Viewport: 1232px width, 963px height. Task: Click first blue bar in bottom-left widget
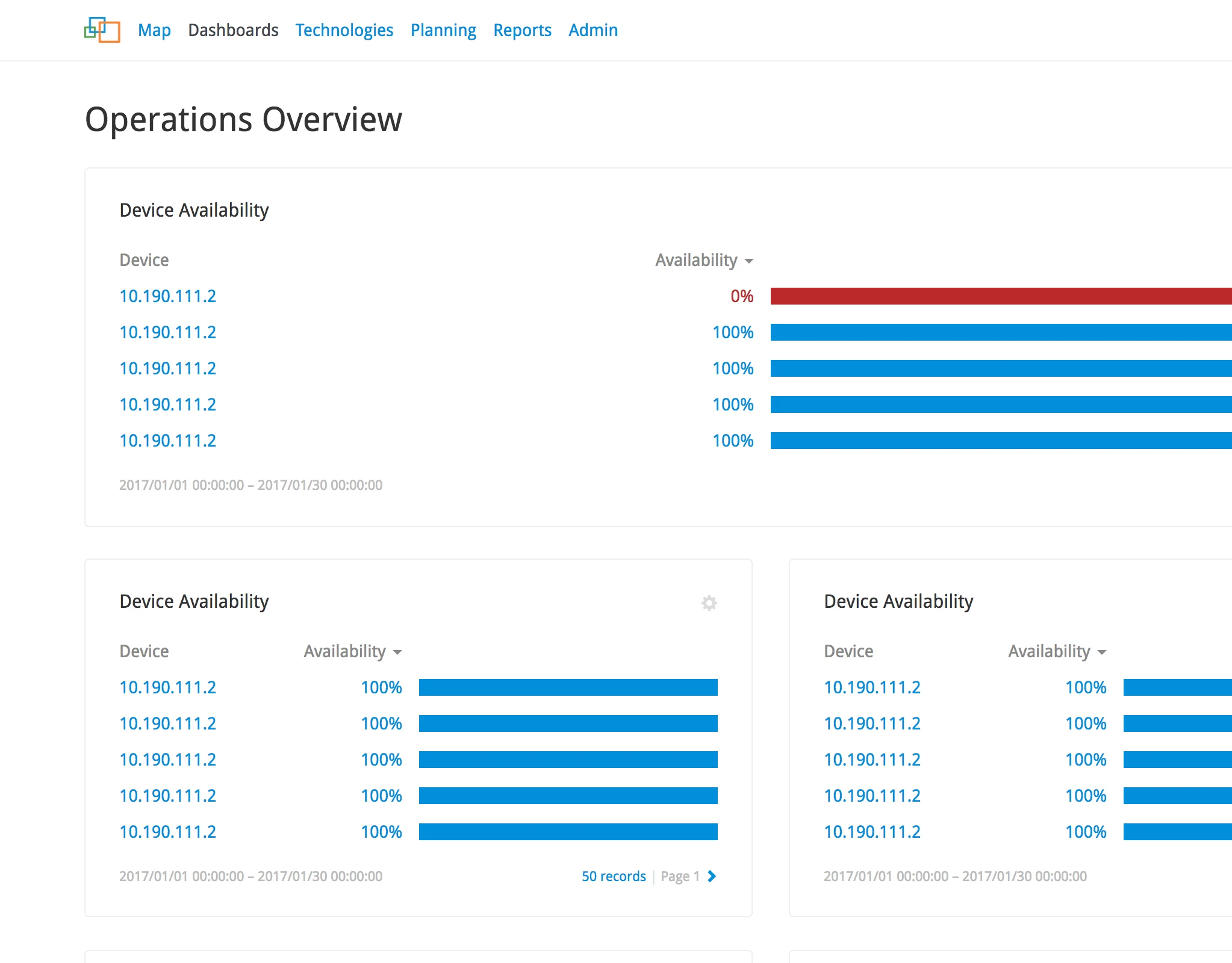(x=568, y=687)
